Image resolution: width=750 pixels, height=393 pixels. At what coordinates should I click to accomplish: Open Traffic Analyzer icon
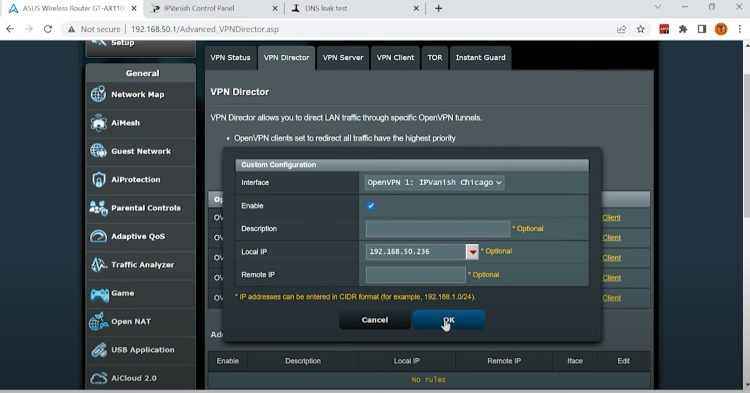98,264
